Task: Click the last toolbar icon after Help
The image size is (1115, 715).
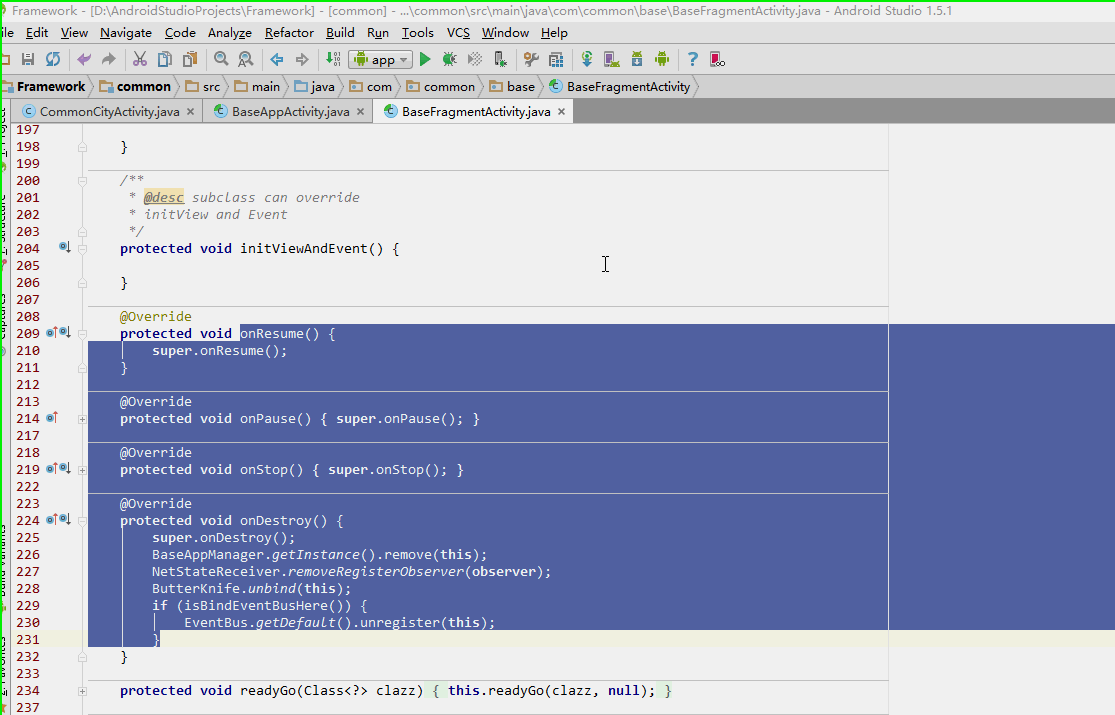Action: tap(717, 60)
